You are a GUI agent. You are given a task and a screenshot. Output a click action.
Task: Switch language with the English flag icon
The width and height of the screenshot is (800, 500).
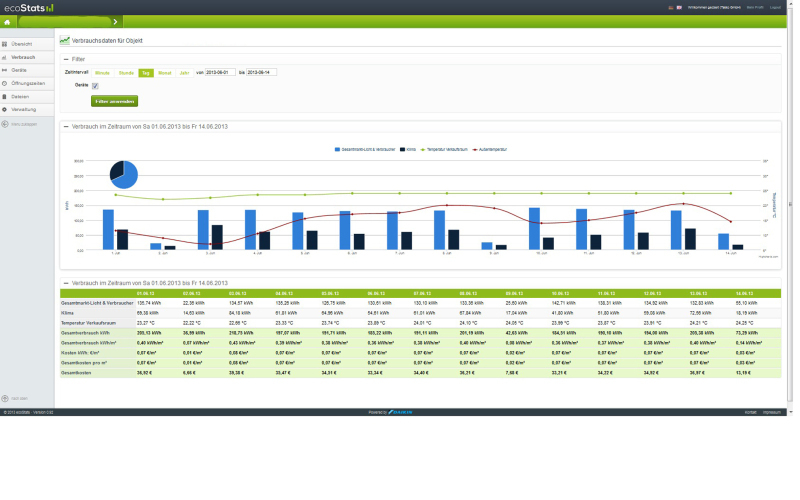point(679,8)
